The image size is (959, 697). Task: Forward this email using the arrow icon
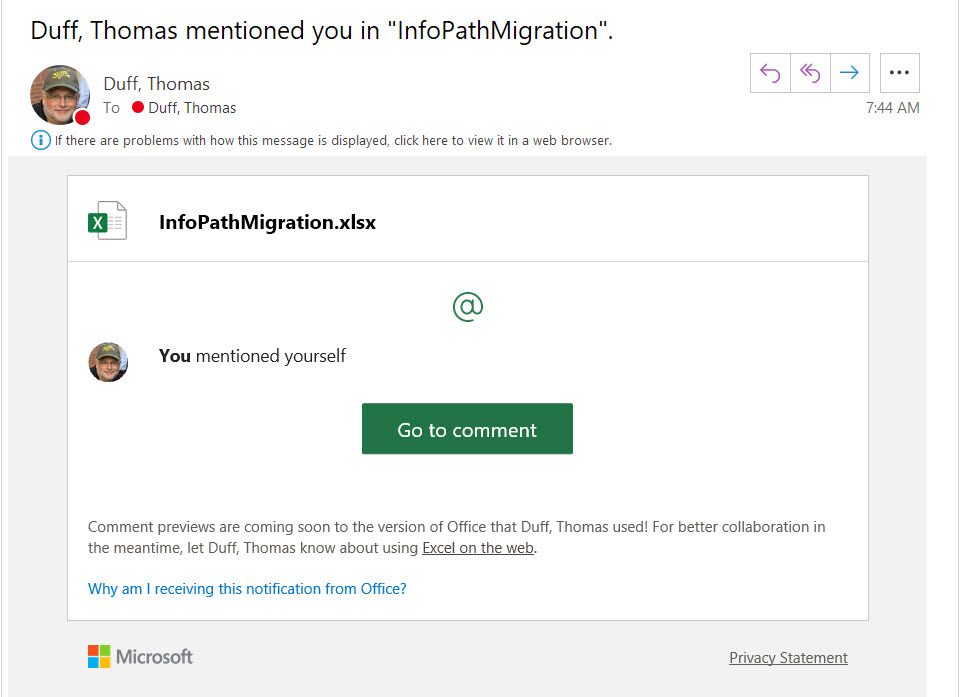[x=849, y=73]
